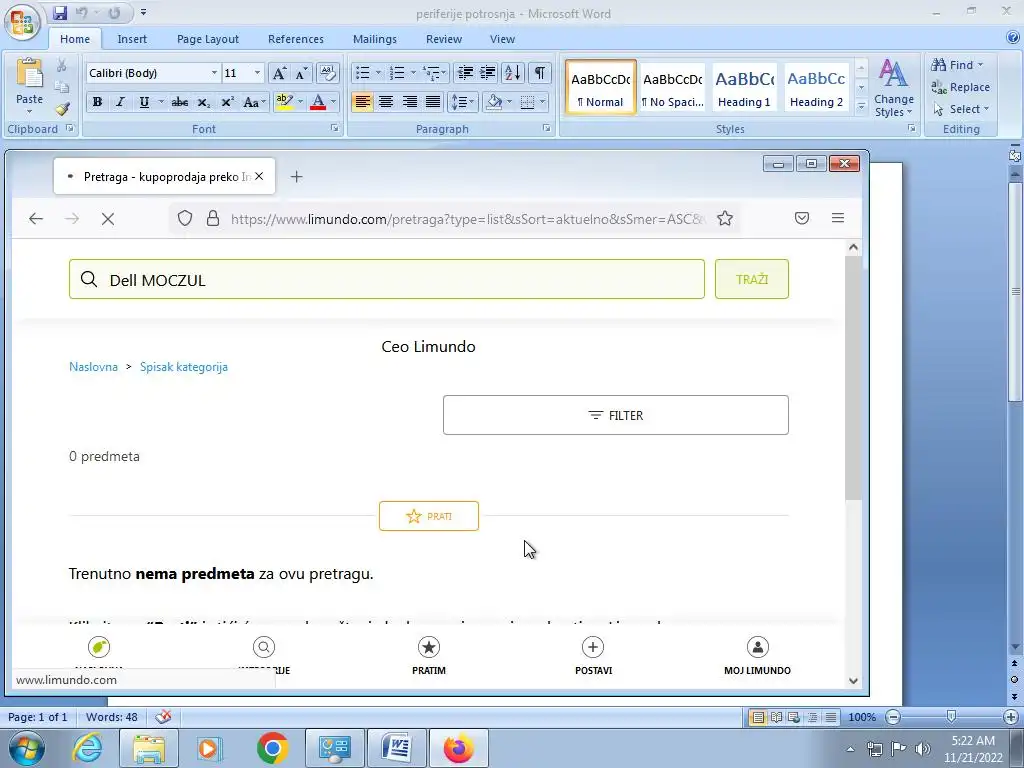Open the font color dropdown arrow
This screenshot has height=768, width=1024.
(x=333, y=102)
